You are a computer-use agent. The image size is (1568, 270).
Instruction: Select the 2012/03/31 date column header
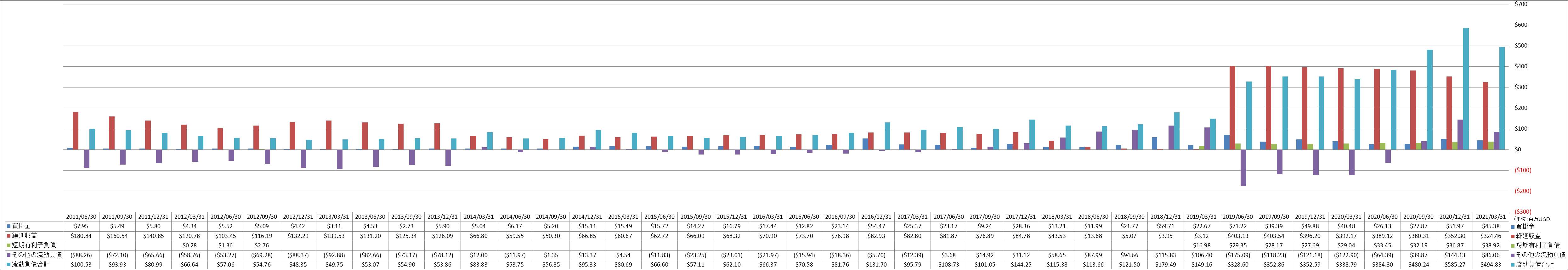point(190,217)
